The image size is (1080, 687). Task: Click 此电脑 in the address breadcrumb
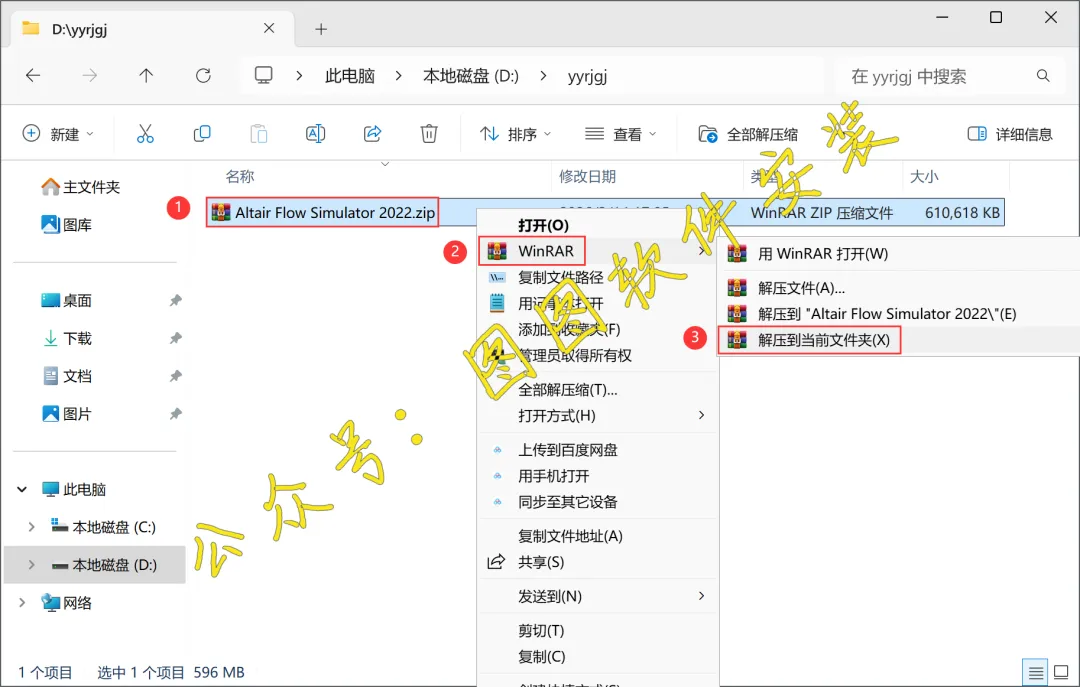350,76
